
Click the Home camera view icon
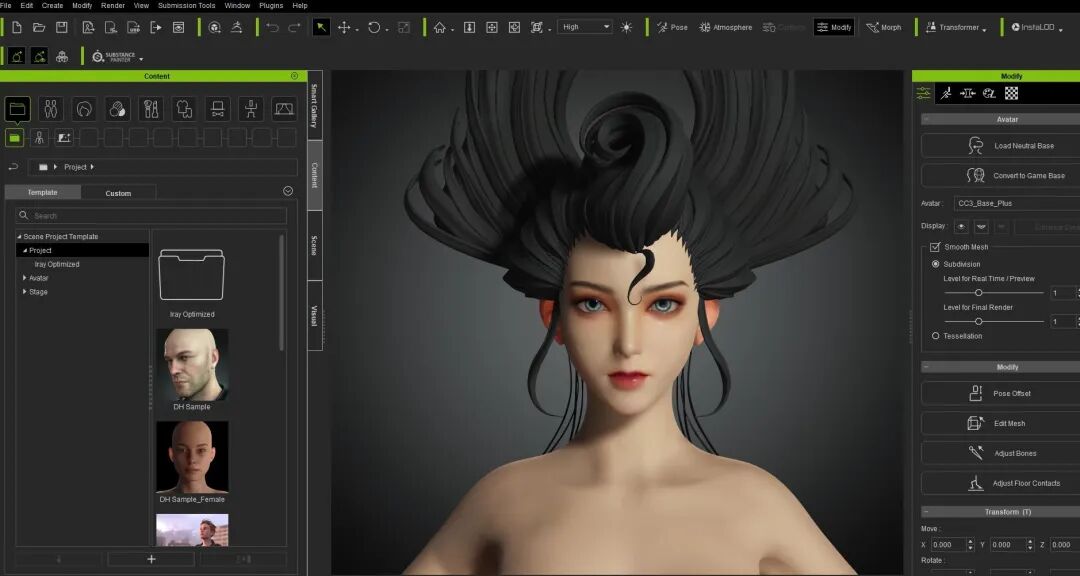click(x=439, y=27)
